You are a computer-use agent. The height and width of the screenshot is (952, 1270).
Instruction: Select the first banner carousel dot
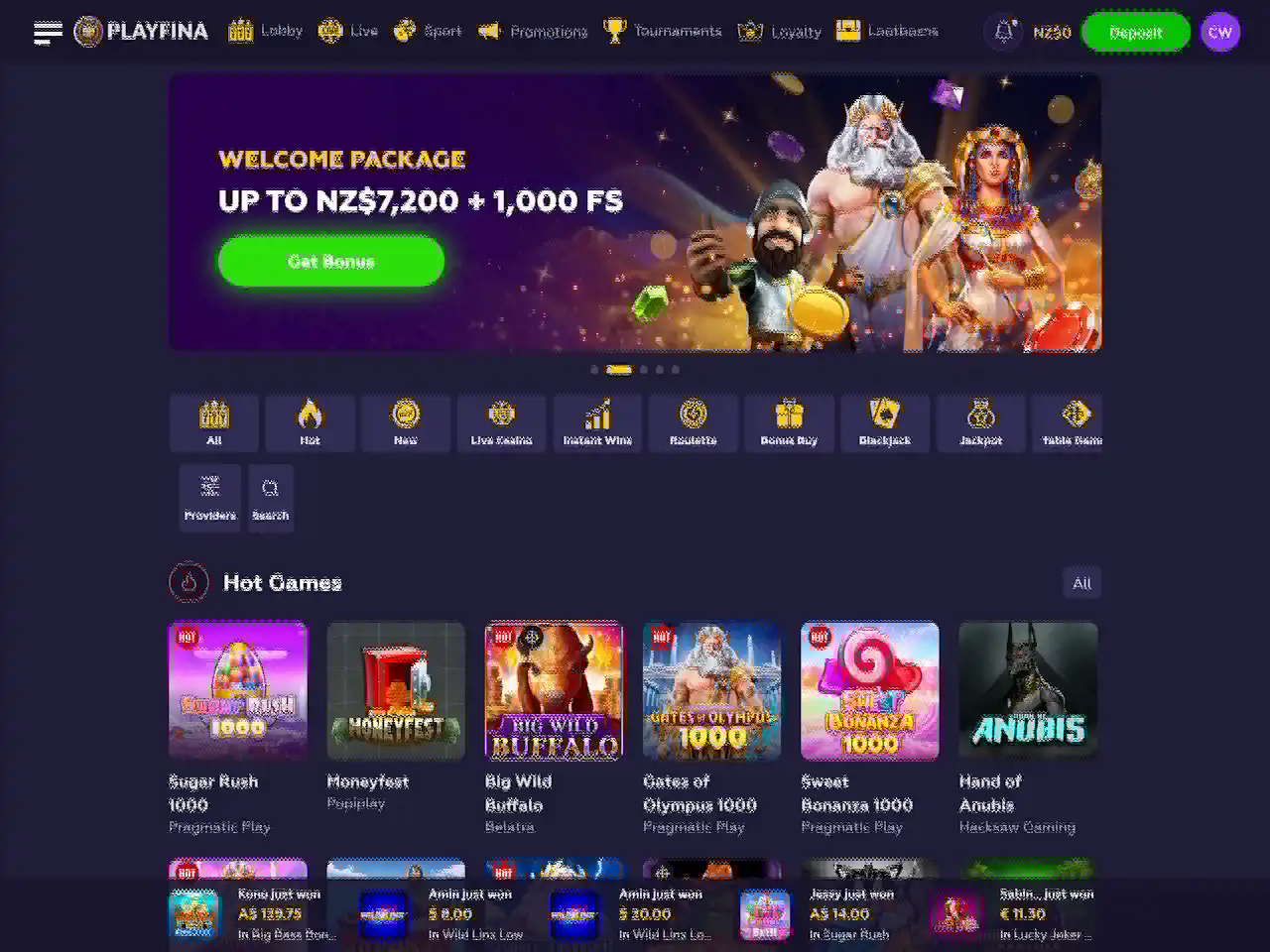coord(594,369)
